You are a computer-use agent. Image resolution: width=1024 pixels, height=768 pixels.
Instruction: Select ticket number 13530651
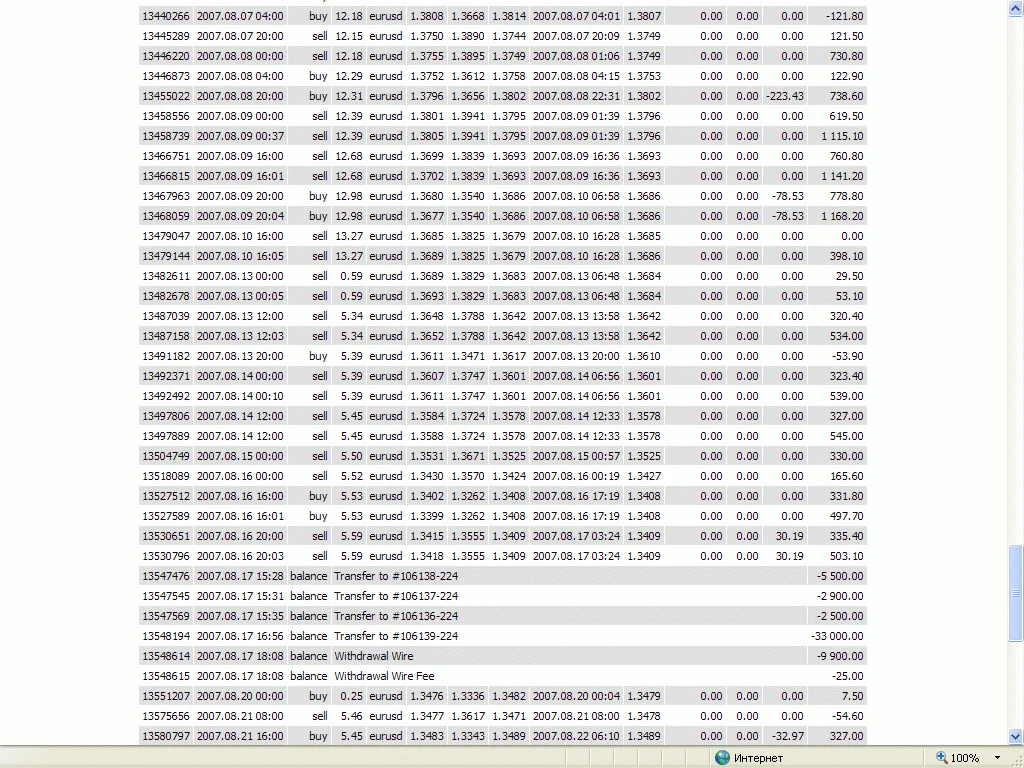(166, 536)
